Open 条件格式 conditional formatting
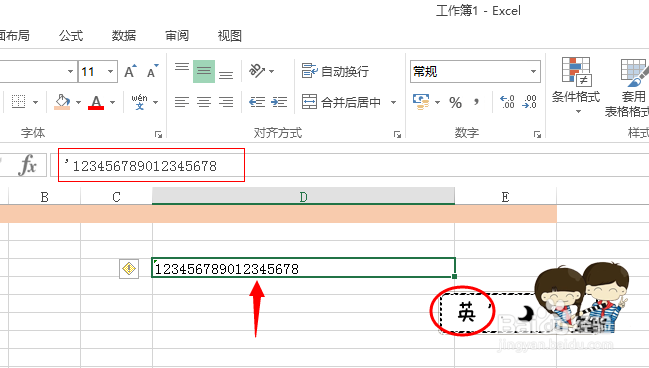The image size is (649, 368). tap(576, 86)
